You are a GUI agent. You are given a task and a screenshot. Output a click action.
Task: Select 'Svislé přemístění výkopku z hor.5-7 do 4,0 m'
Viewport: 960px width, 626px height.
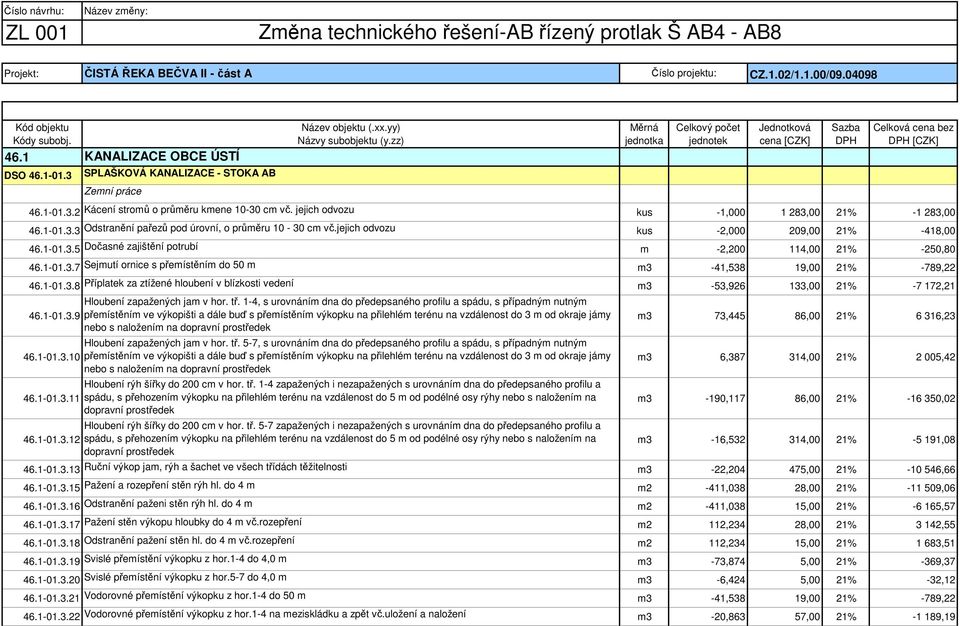[186, 578]
